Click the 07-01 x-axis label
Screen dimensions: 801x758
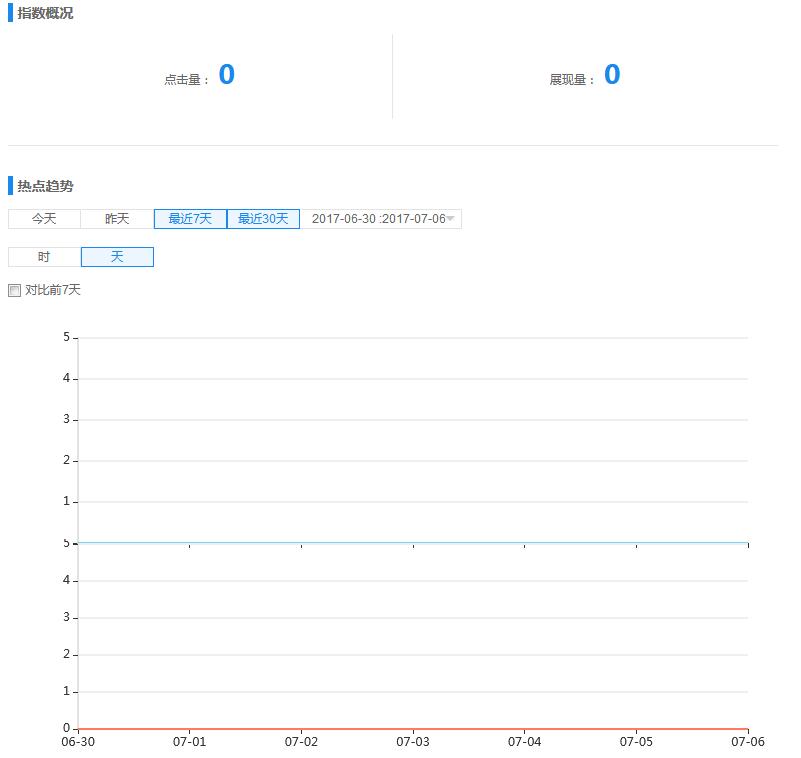(189, 742)
